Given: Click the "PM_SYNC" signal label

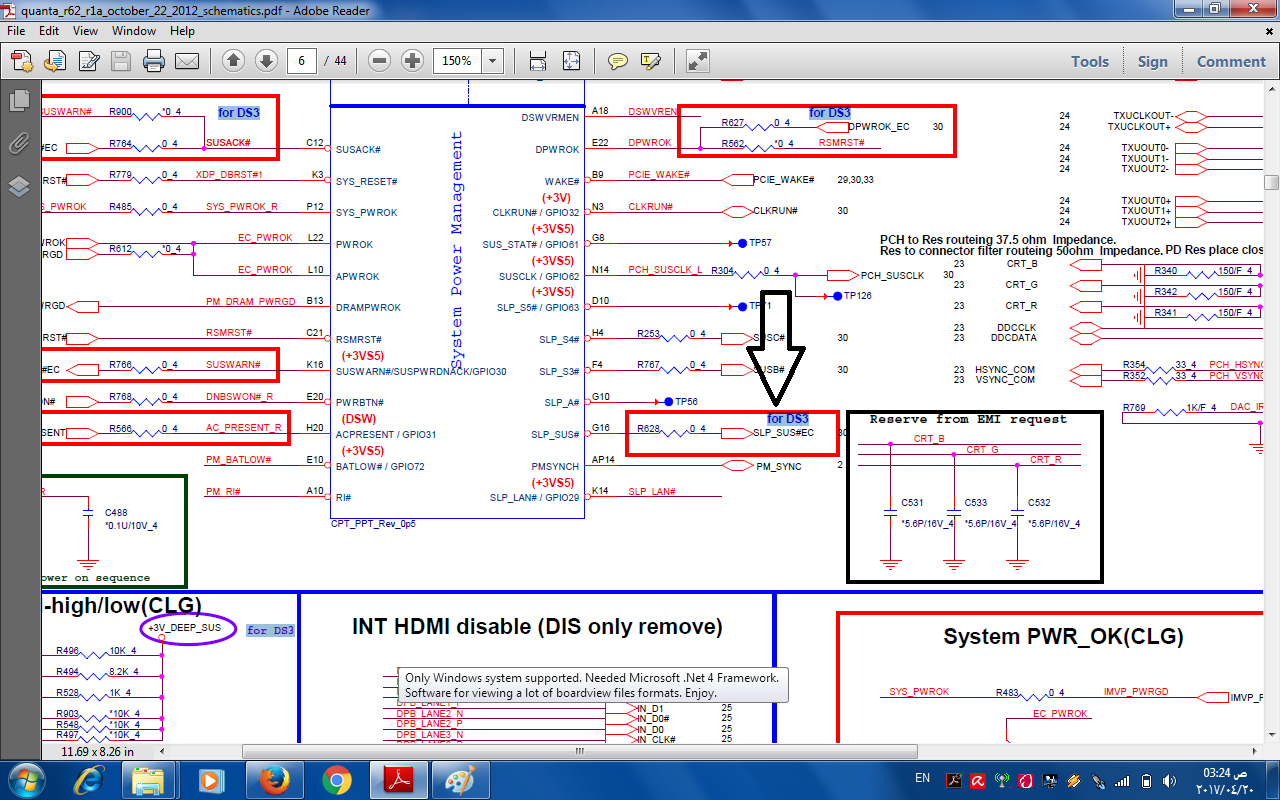Looking at the screenshot, I should 779,466.
